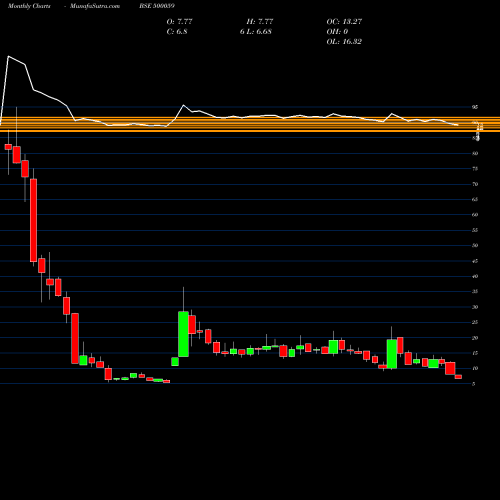The width and height of the screenshot is (500, 500).
Task: Select the open value "O: 7.77"
Action: pyautogui.click(x=179, y=22)
